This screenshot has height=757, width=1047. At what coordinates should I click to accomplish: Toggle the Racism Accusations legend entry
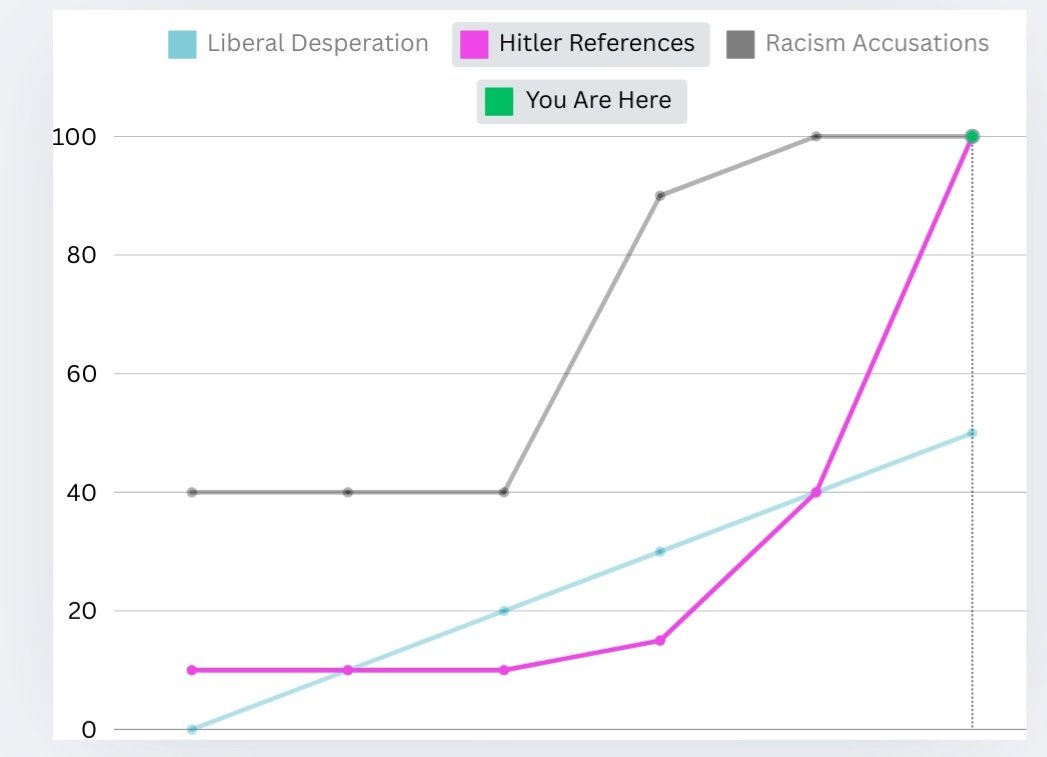[x=857, y=44]
